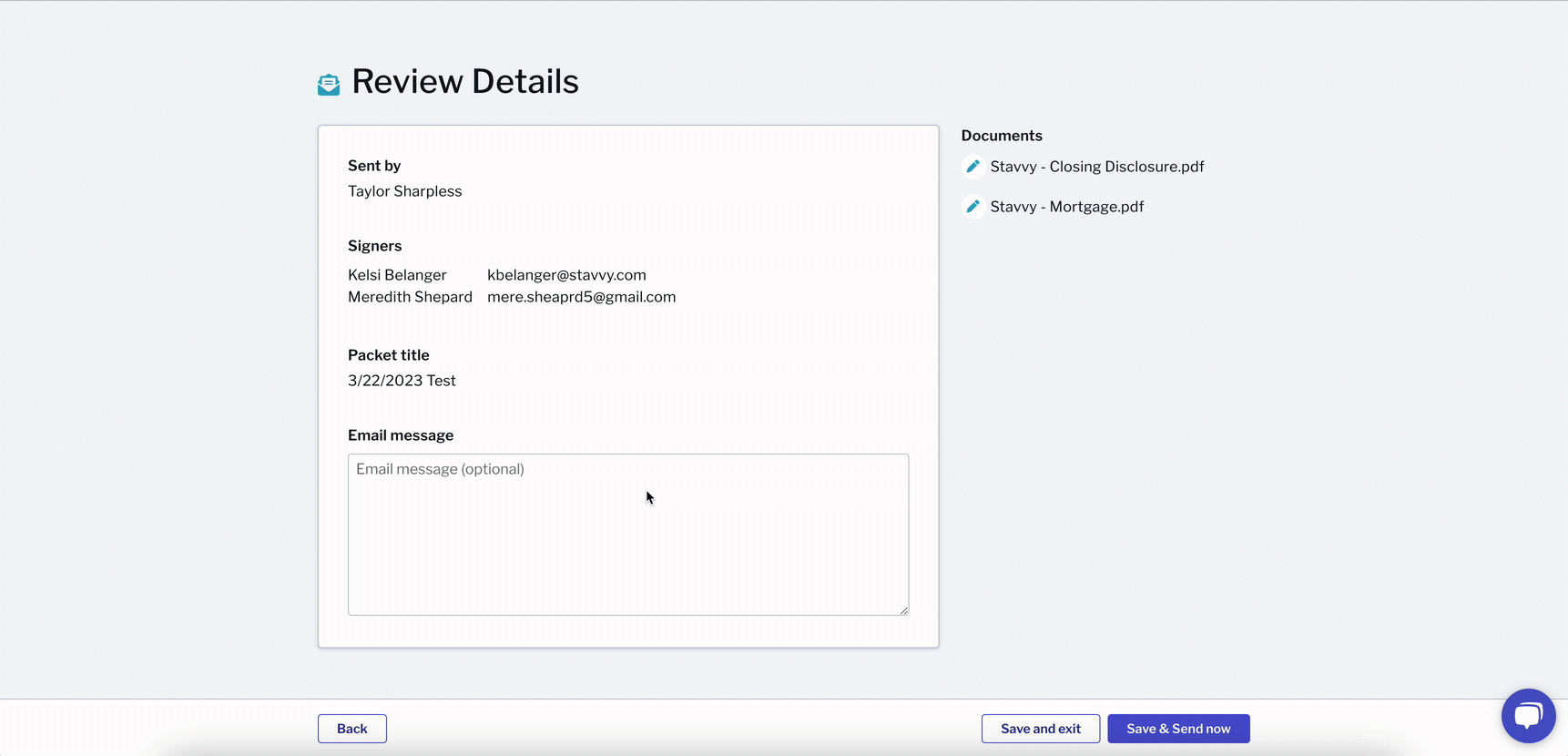This screenshot has width=1568, height=756.
Task: Click the Sent by label
Action: click(x=374, y=166)
